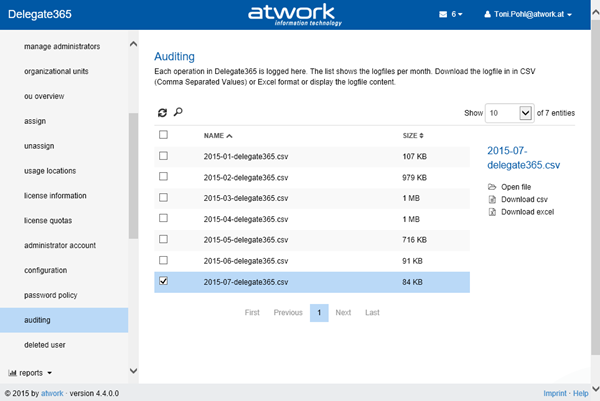Click the 2015-04-delegate365.csv file name
Screen dimensions: 600x401
point(246,219)
